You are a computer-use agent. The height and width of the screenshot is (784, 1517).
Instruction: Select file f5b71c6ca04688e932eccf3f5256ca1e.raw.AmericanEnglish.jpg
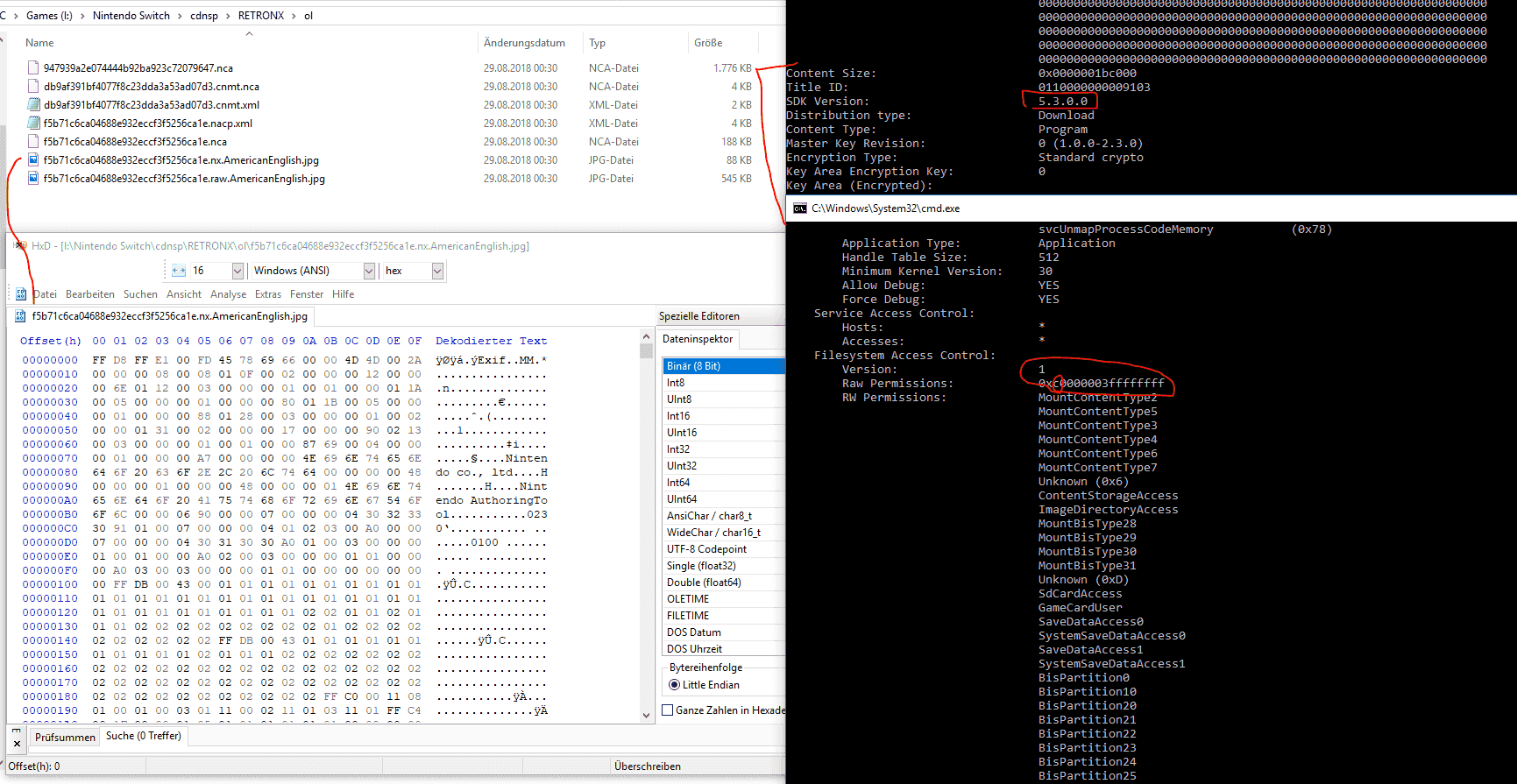click(184, 178)
